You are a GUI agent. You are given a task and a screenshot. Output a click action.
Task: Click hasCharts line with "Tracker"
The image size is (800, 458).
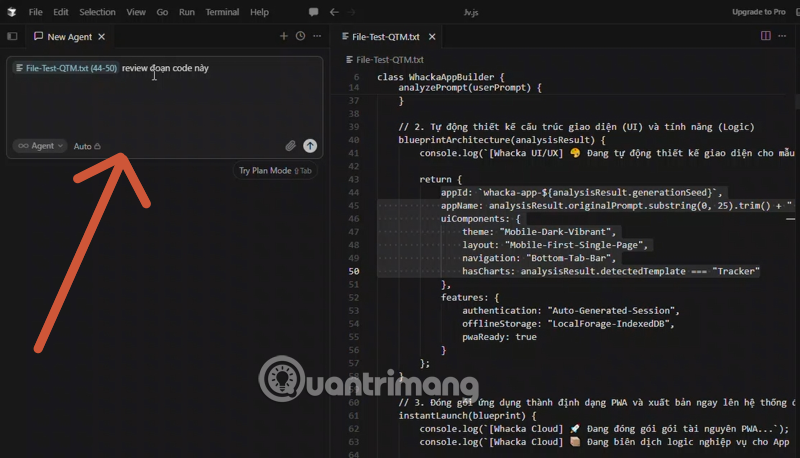click(611, 271)
